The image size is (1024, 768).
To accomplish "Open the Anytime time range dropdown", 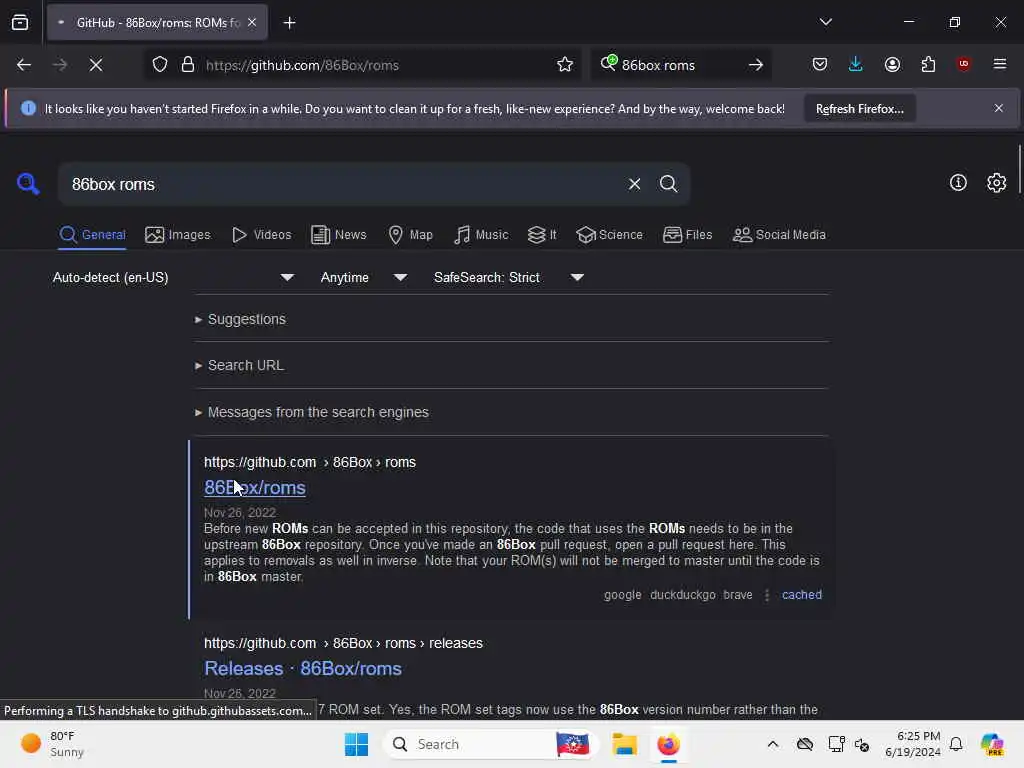I will point(364,278).
